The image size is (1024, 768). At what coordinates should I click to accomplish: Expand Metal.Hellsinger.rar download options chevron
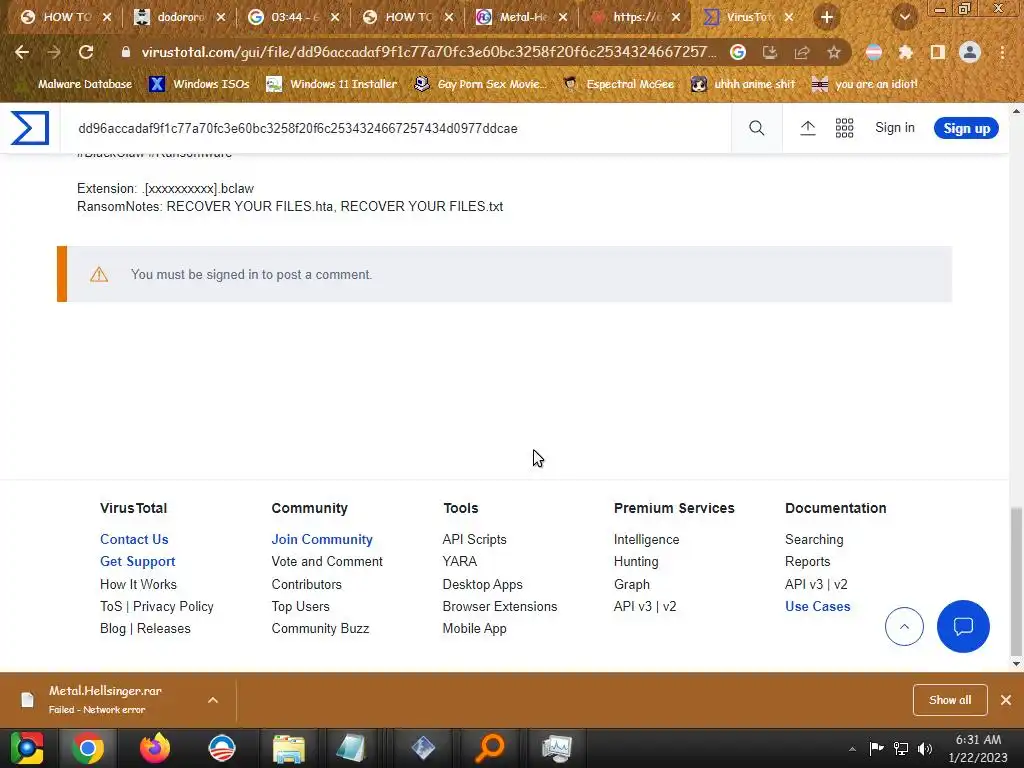(213, 700)
